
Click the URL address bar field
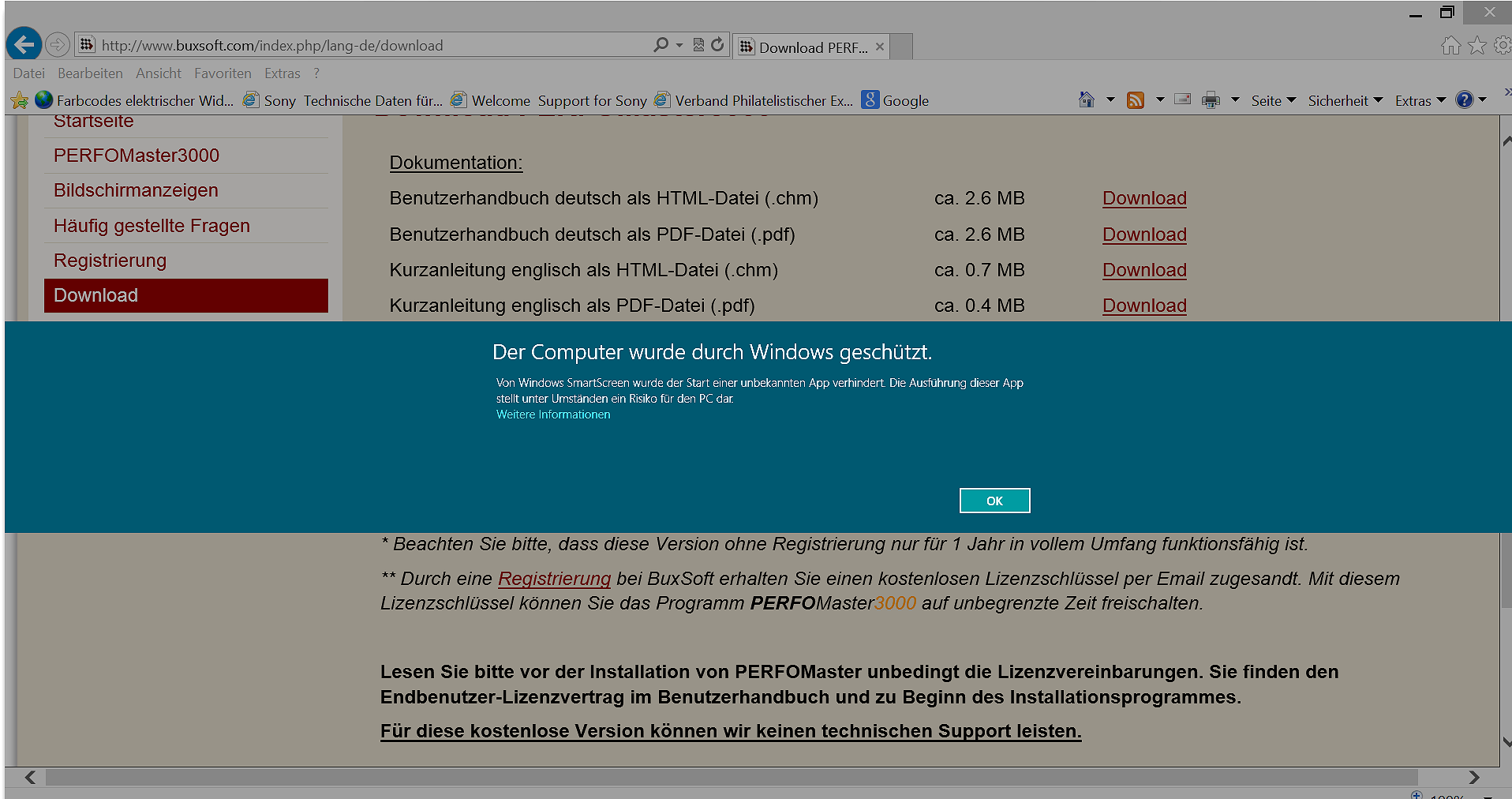[371, 45]
